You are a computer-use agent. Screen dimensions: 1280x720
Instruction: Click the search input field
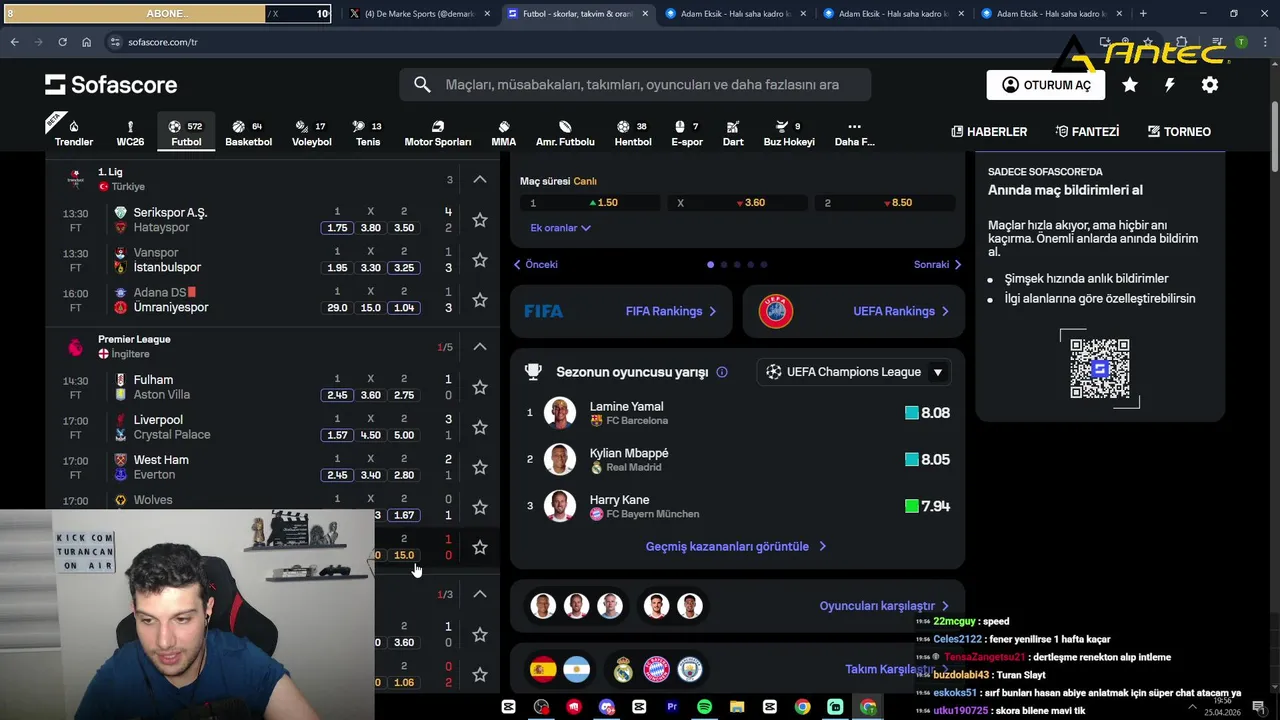click(635, 85)
